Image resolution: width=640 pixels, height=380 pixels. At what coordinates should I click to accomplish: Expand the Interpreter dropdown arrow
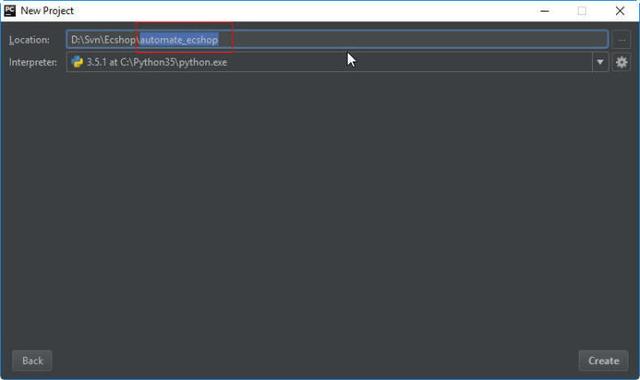tap(600, 62)
